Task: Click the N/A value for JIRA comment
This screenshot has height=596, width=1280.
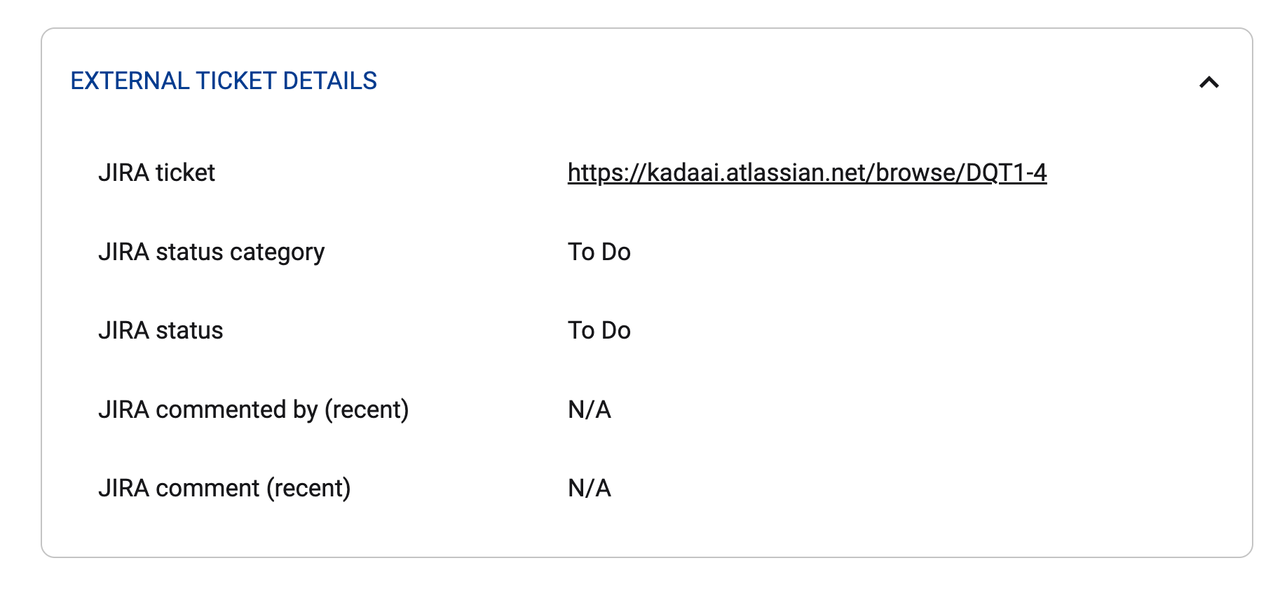Action: click(589, 489)
